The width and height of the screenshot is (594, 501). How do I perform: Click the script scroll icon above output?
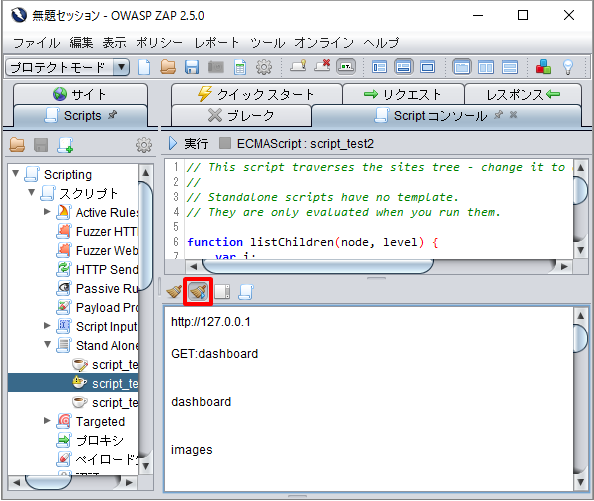pos(246,292)
